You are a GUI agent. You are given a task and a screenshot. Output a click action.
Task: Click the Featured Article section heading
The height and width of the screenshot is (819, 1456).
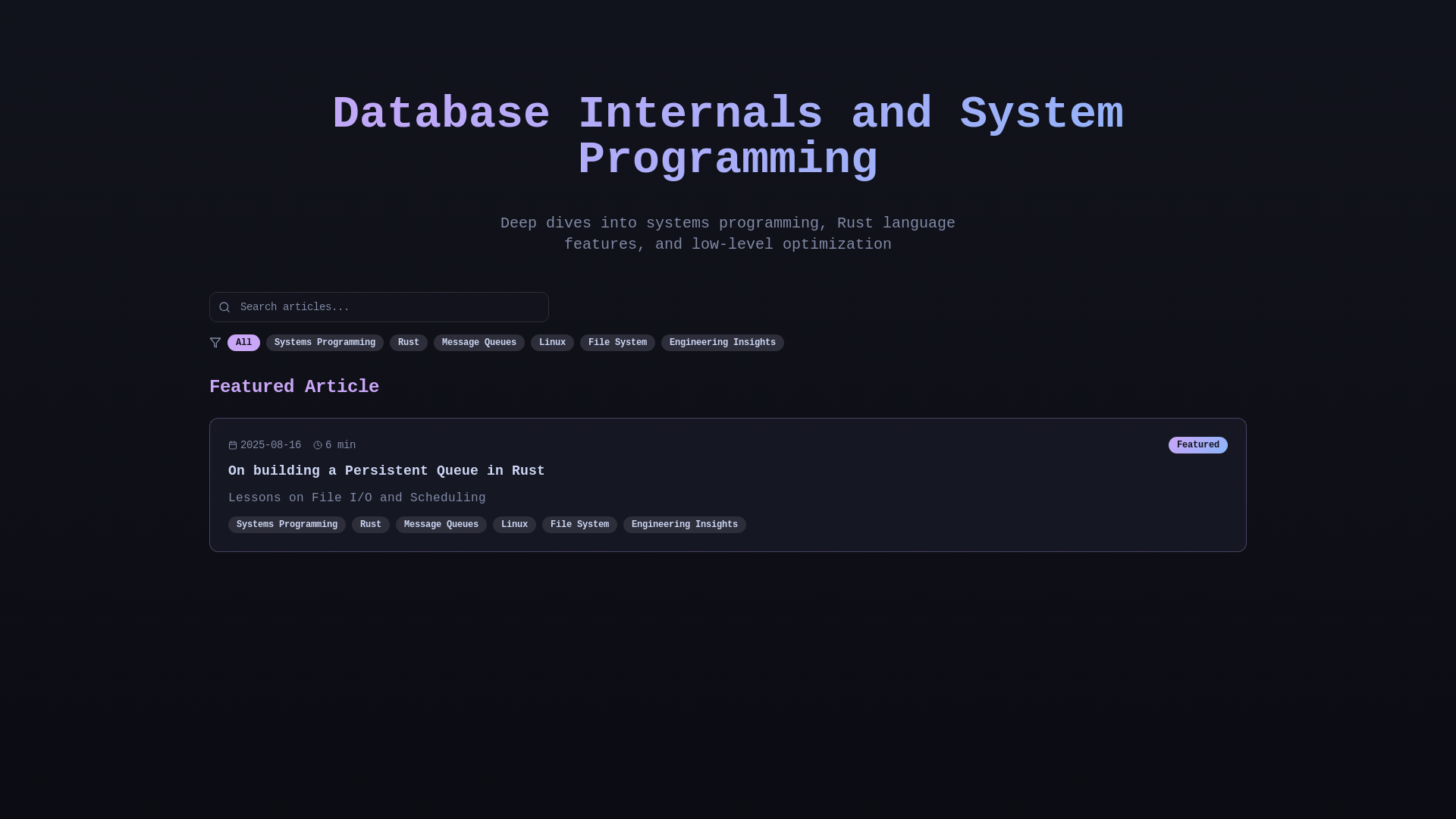pos(294,387)
